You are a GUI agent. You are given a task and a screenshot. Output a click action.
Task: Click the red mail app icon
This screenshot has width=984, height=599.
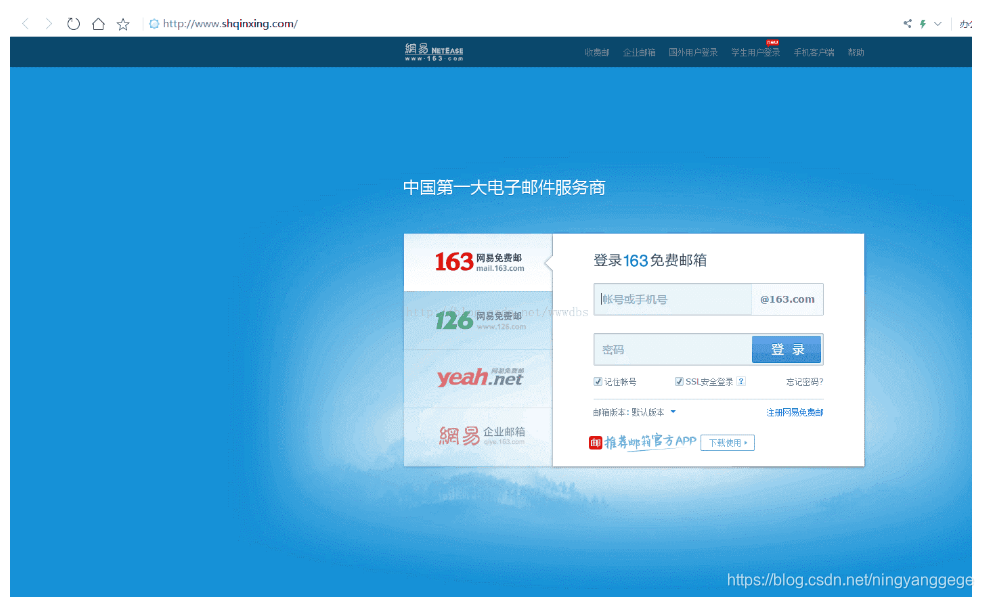tap(596, 443)
